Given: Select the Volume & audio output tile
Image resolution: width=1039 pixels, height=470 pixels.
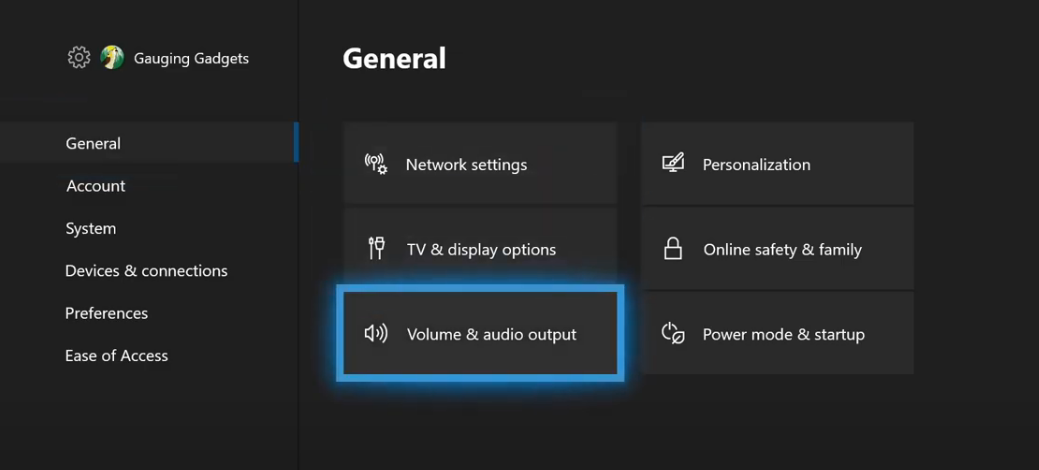Looking at the screenshot, I should tap(480, 334).
